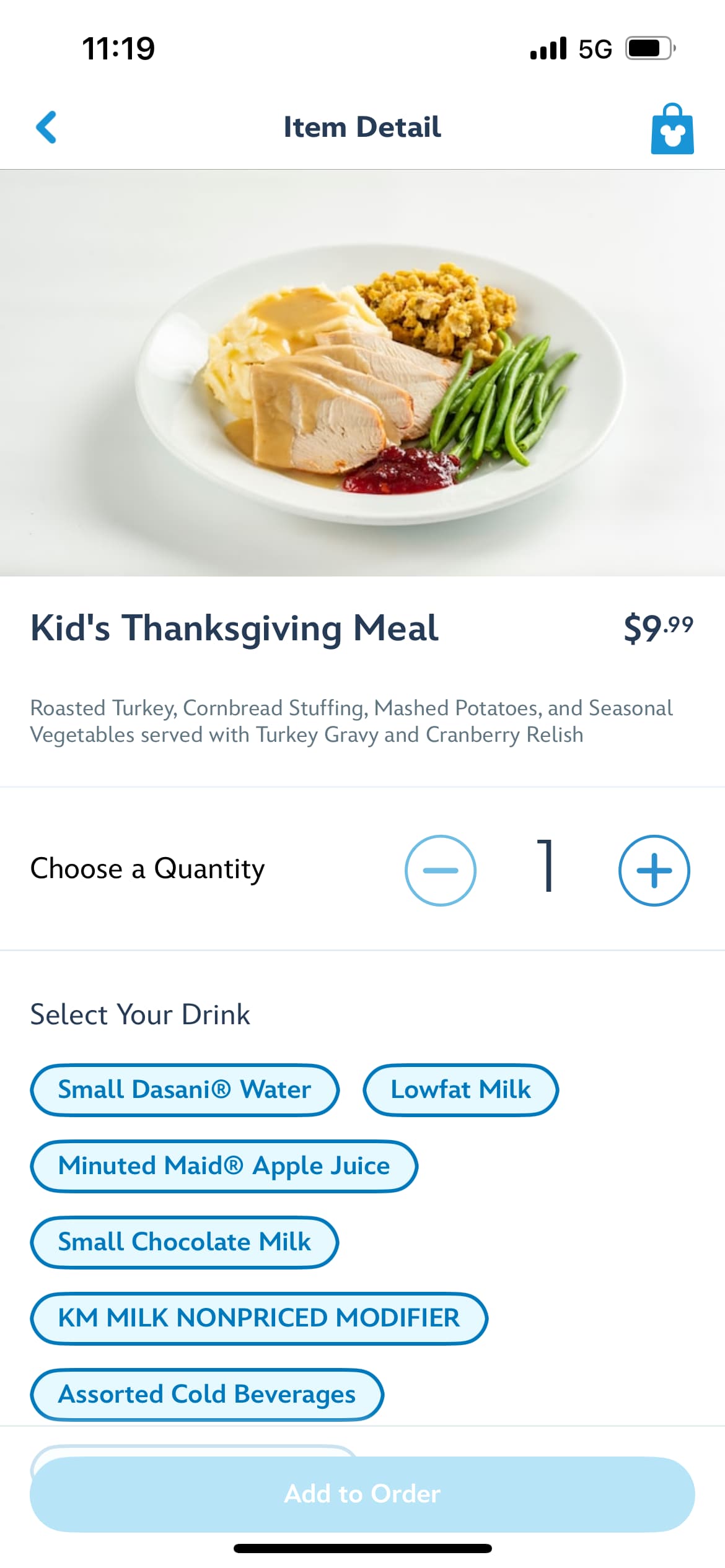The image size is (725, 1568).
Task: Tap the Item Detail header title
Action: coord(362,127)
